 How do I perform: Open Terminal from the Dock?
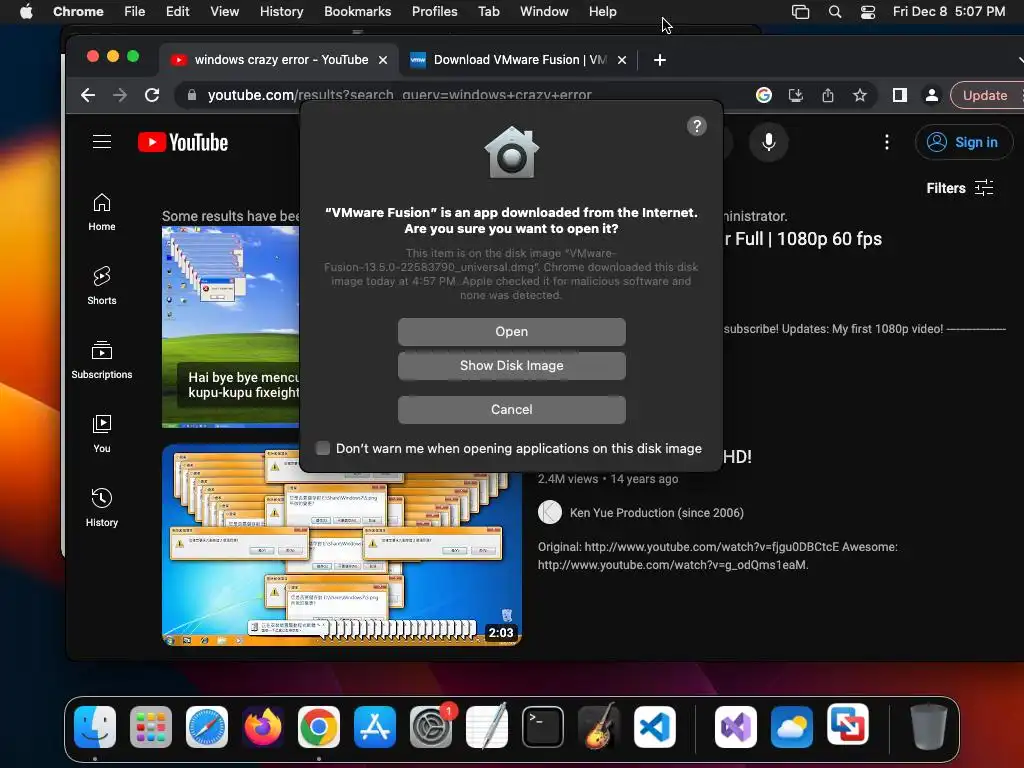click(x=543, y=727)
